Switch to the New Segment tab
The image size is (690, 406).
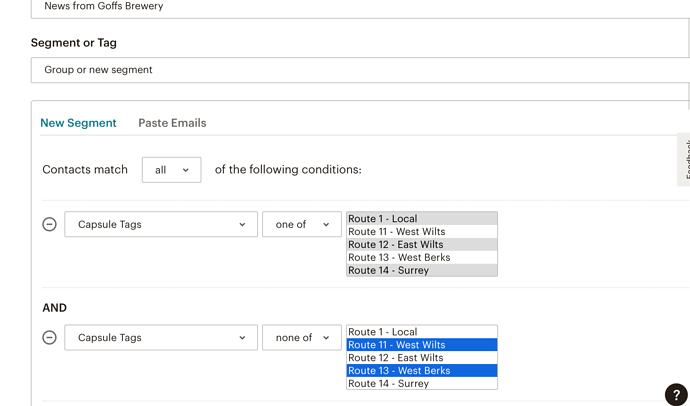click(x=78, y=123)
